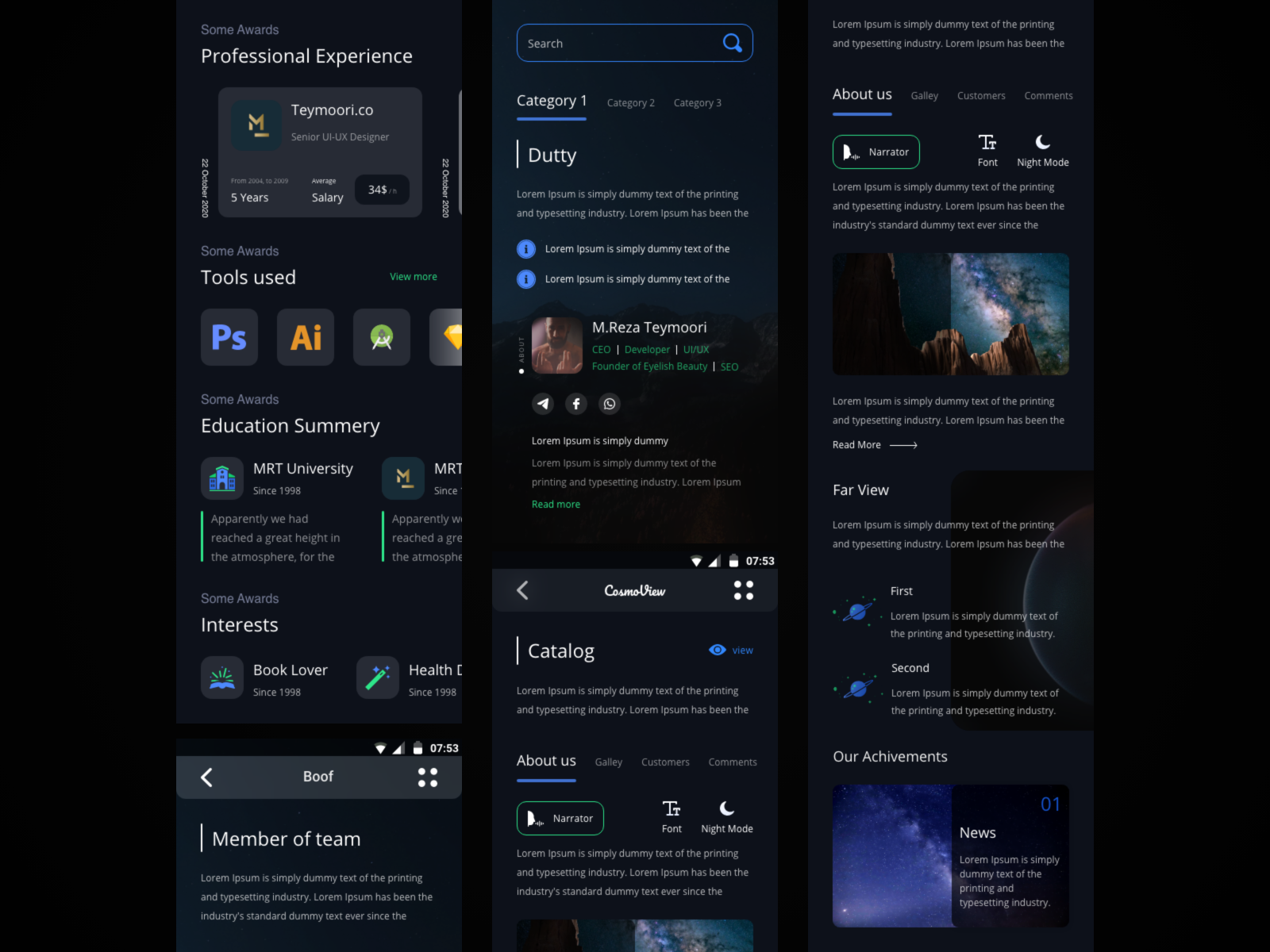Click the back arrow on the Boof screen
Image resolution: width=1270 pixels, height=952 pixels.
[206, 777]
